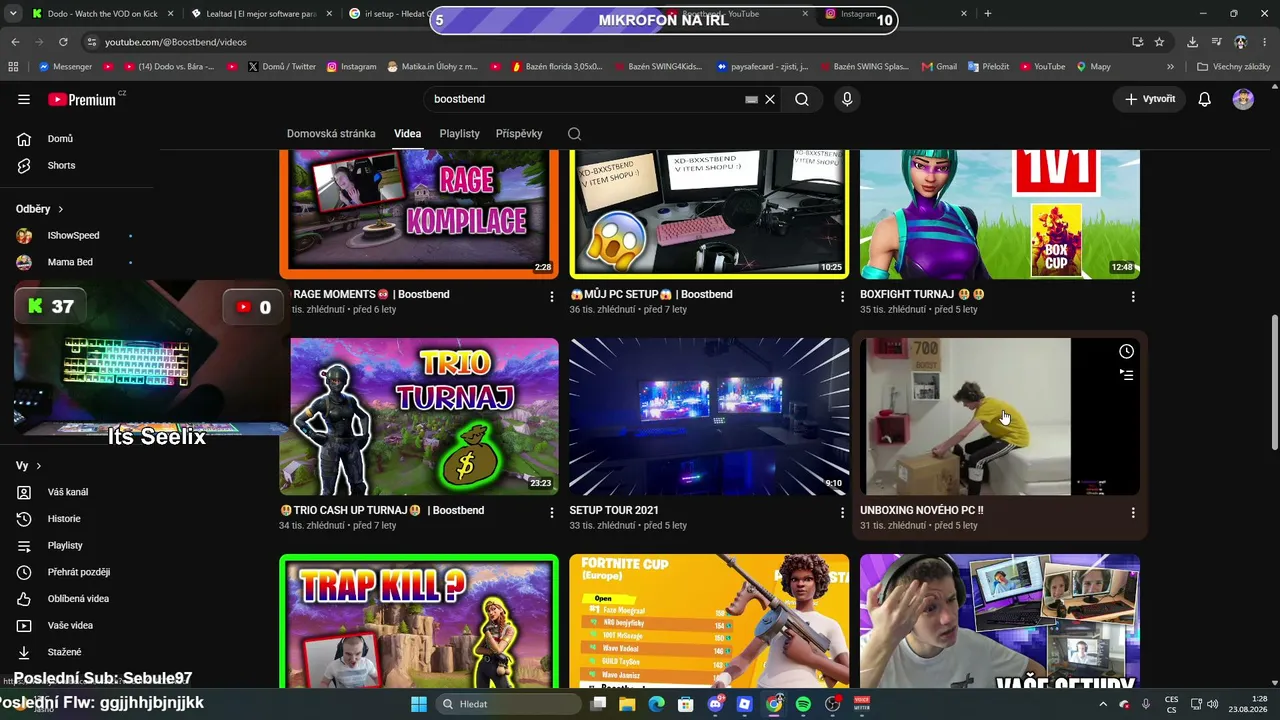The width and height of the screenshot is (1280, 720).
Task: Switch to Lealtad browser tab
Action: click(x=260, y=14)
